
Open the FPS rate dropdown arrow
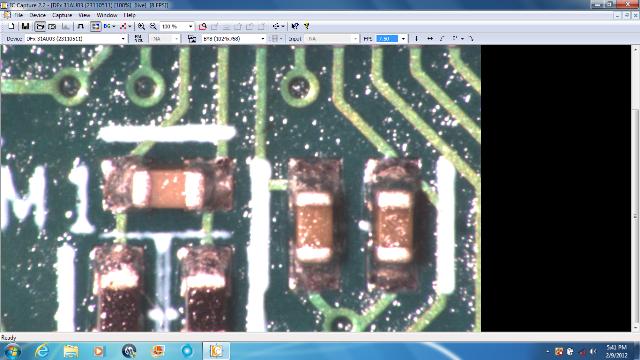(x=403, y=39)
